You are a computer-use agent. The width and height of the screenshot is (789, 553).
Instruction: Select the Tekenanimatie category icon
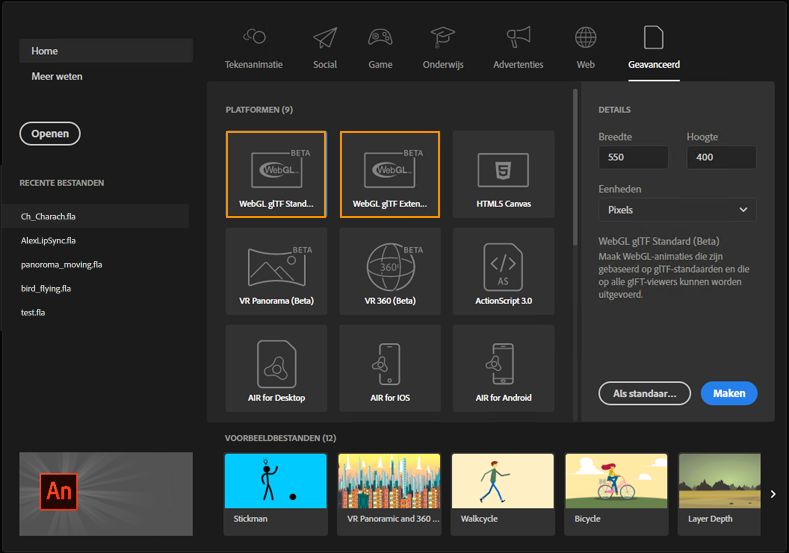(254, 36)
